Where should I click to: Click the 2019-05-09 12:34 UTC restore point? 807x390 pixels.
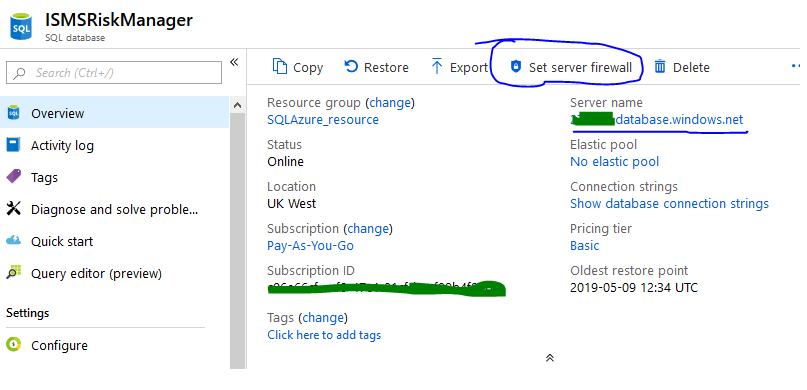[634, 287]
